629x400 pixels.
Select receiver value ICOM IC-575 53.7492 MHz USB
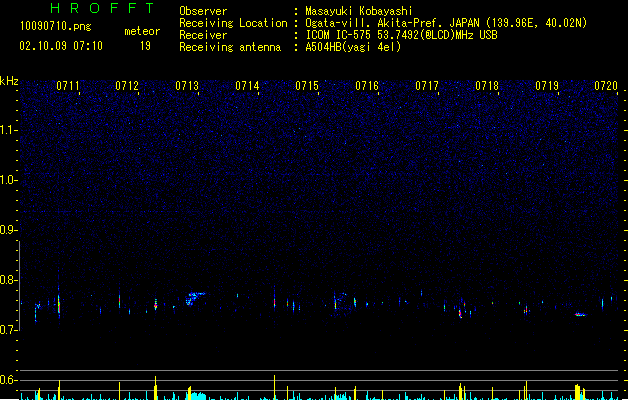pyautogui.click(x=401, y=35)
